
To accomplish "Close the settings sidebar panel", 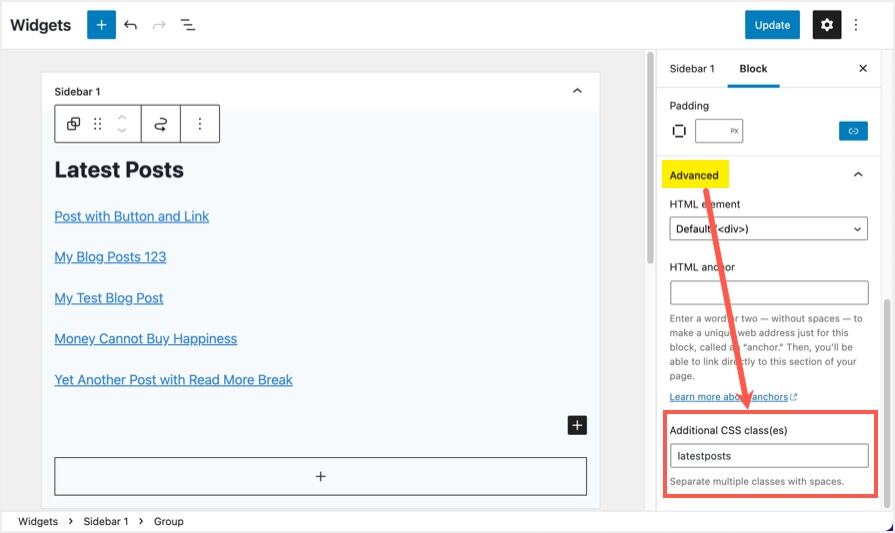I will pos(863,68).
